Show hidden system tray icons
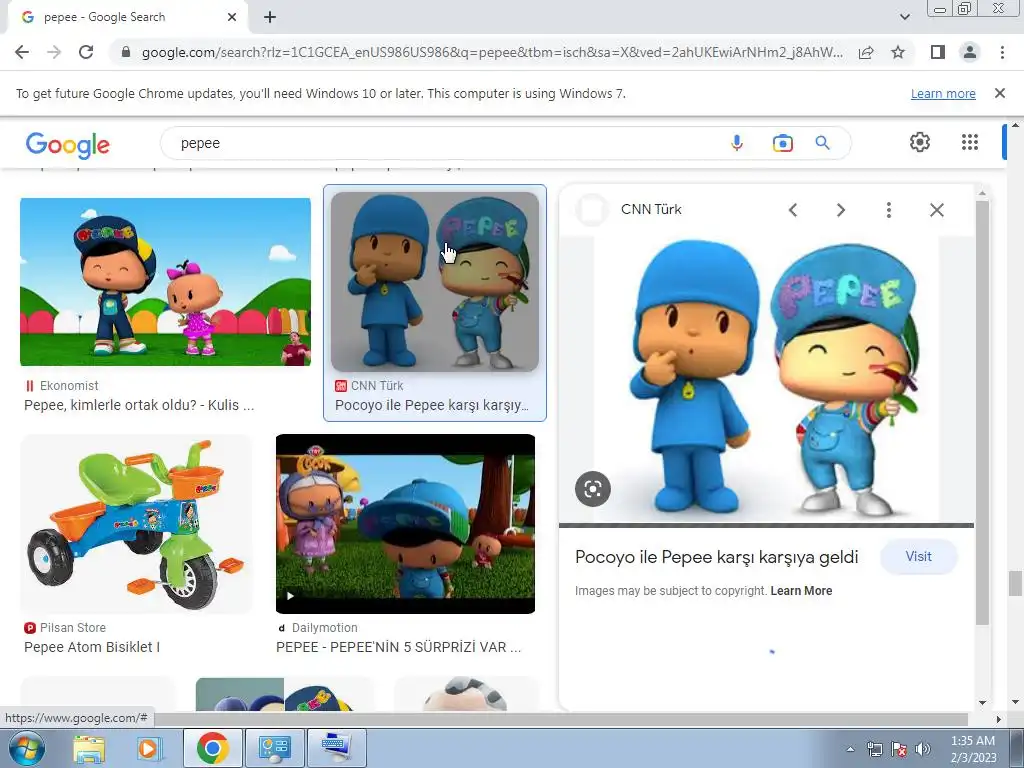1024x768 pixels. tap(850, 750)
